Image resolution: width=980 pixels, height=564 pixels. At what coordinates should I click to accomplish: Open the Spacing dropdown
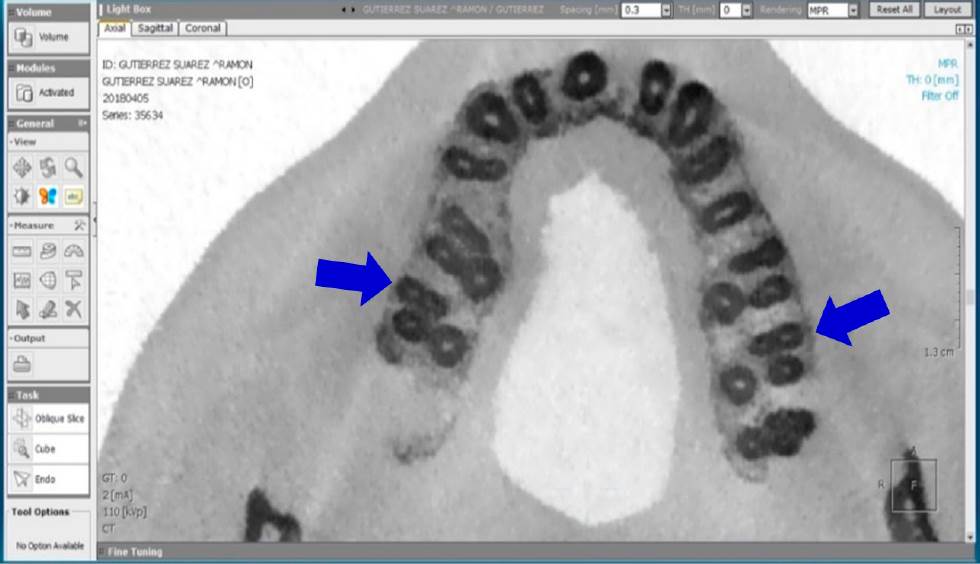point(667,10)
